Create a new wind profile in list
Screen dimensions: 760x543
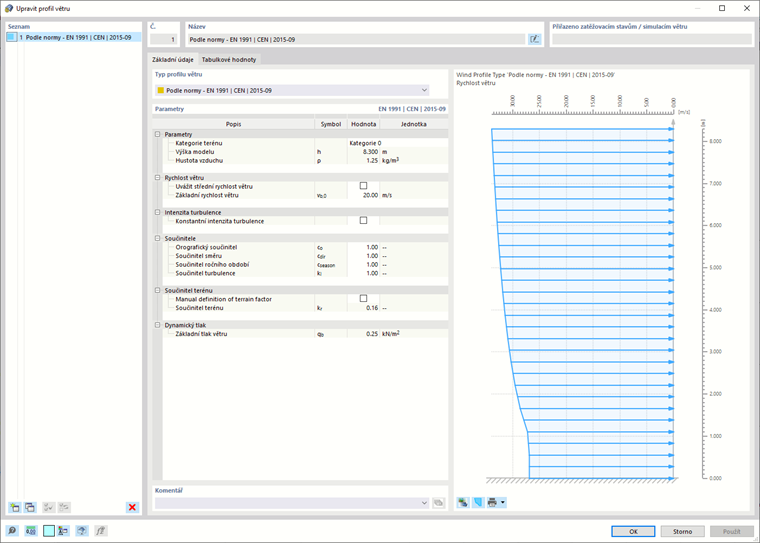pyautogui.click(x=15, y=507)
